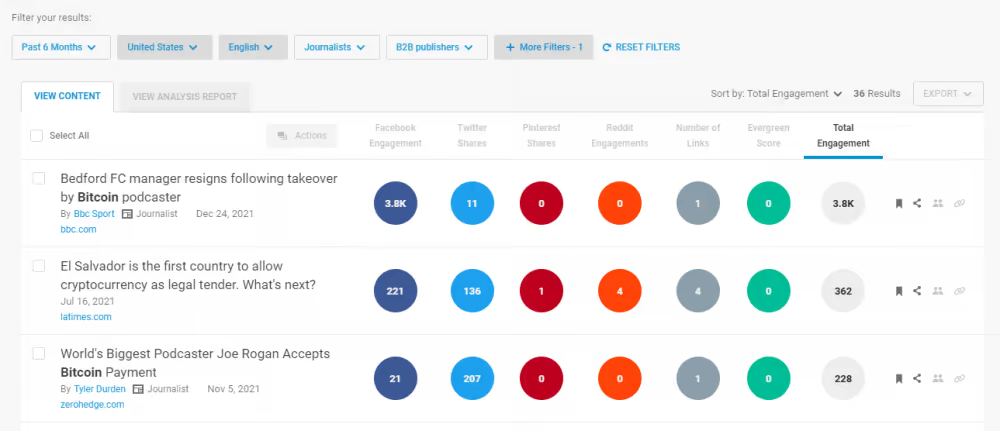The image size is (1000, 431).
Task: Click the reset filters refresh icon
Action: pyautogui.click(x=607, y=47)
